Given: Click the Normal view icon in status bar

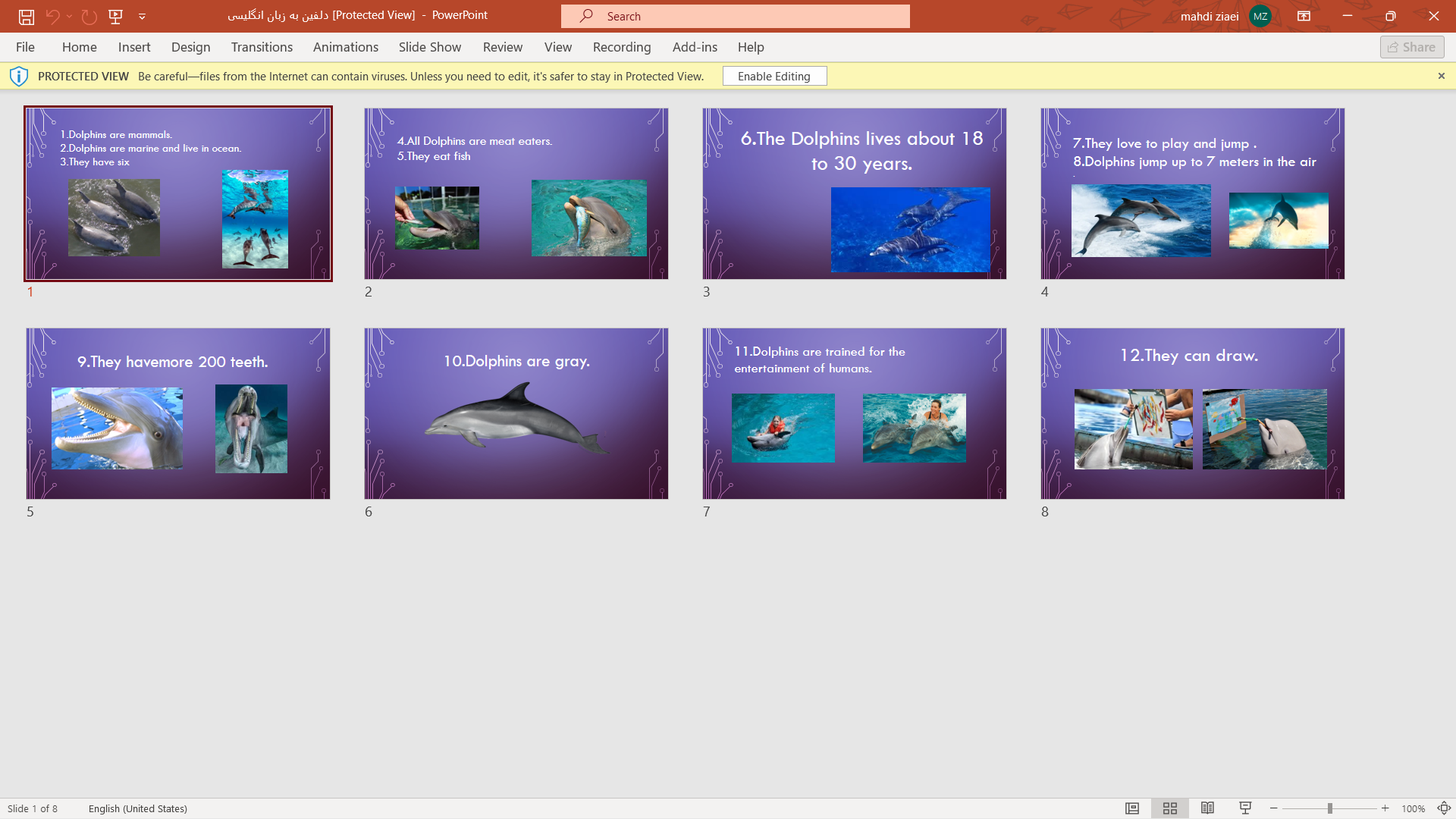Looking at the screenshot, I should pos(1132,808).
